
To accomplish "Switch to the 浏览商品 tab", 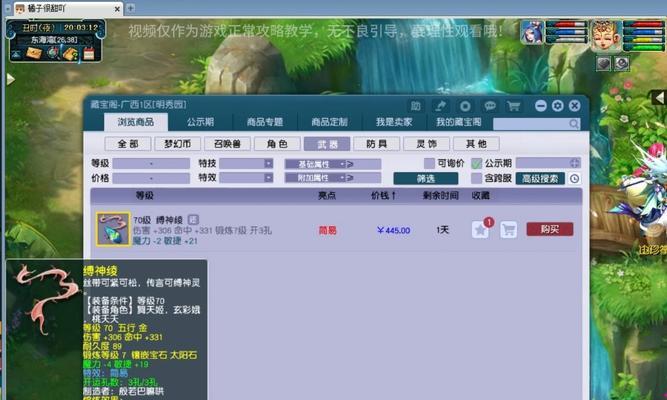I will [x=136, y=122].
